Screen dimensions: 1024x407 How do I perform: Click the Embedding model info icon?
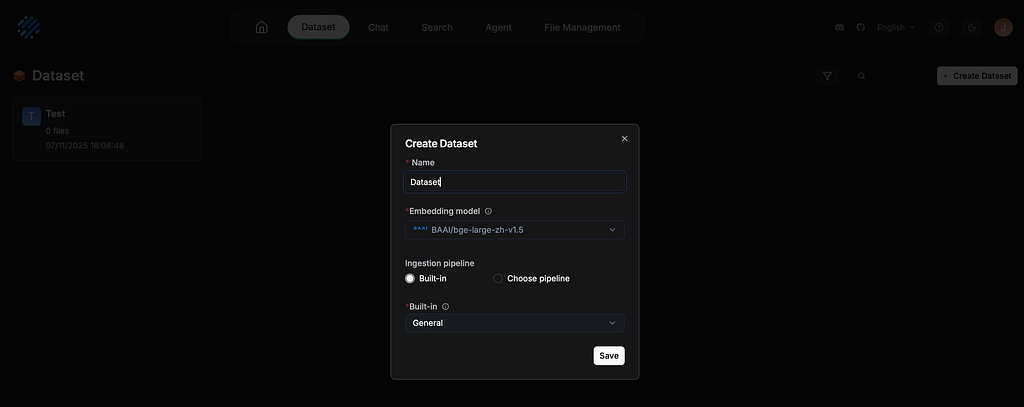488,211
